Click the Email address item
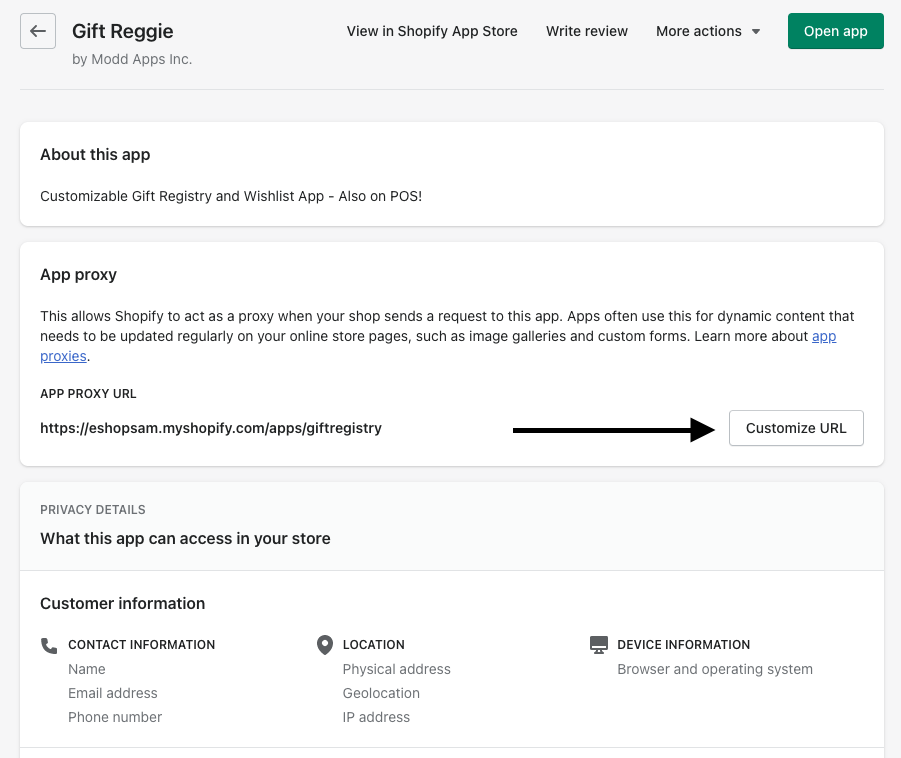The image size is (901, 758). pyautogui.click(x=113, y=693)
